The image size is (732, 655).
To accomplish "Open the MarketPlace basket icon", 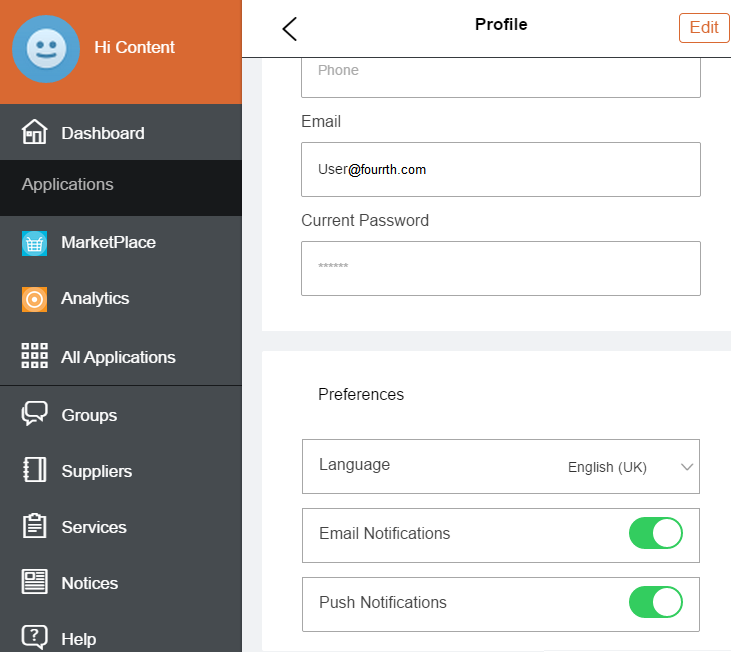I will (35, 243).
